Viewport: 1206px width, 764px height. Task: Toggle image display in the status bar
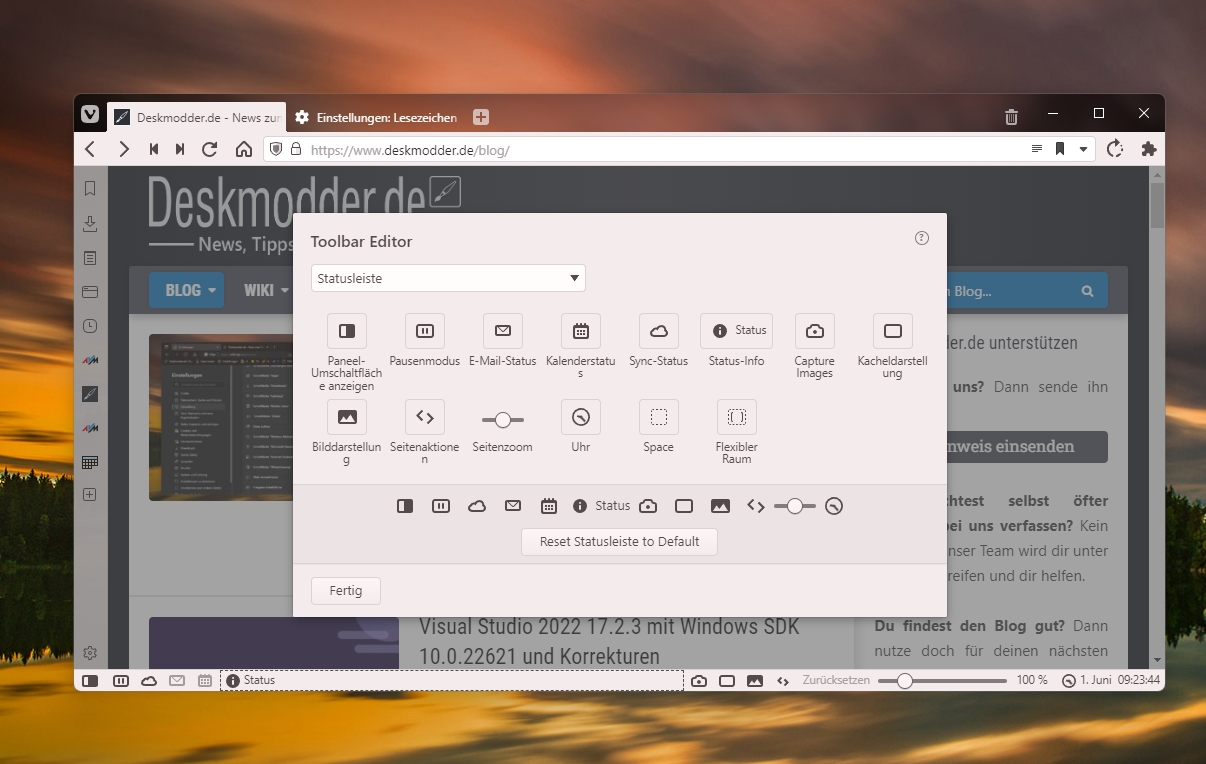tap(755, 681)
